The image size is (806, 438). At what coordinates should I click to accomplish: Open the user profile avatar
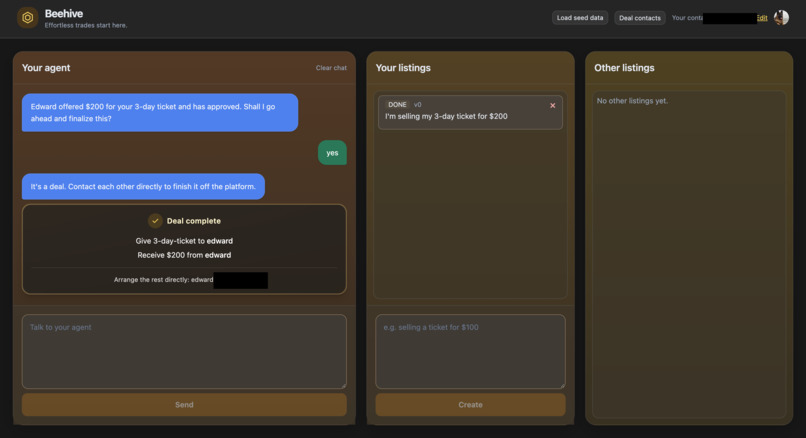(x=781, y=17)
